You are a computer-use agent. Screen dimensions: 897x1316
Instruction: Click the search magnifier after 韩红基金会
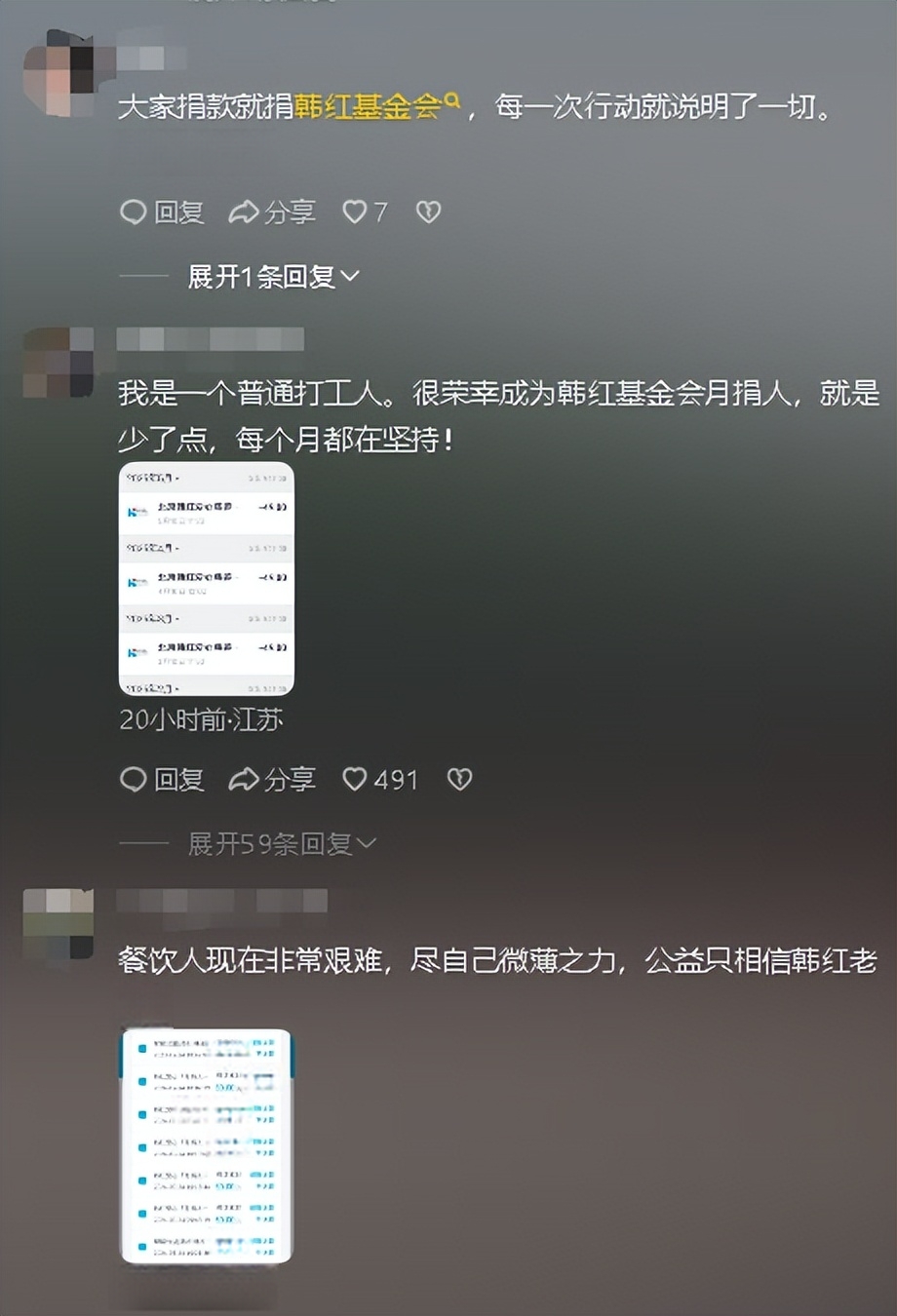[451, 99]
